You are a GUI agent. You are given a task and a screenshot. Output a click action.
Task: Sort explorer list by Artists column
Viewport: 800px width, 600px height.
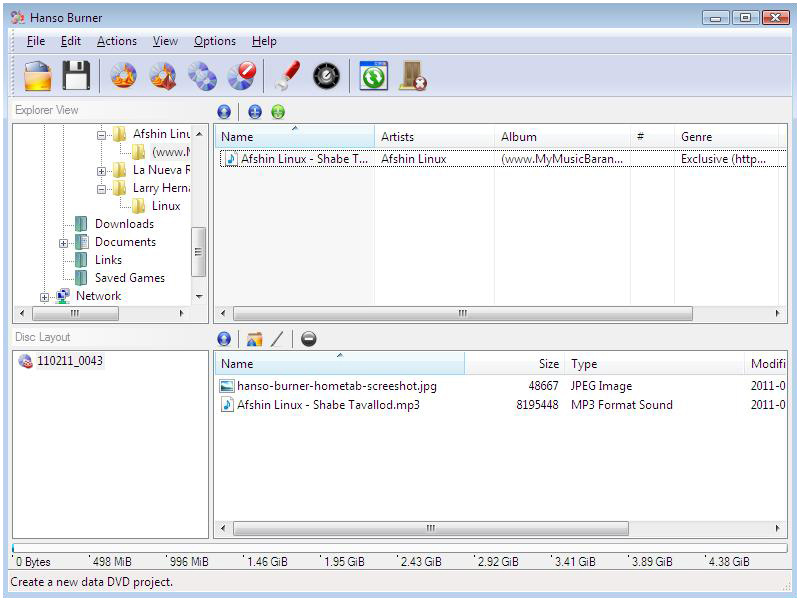tap(435, 136)
